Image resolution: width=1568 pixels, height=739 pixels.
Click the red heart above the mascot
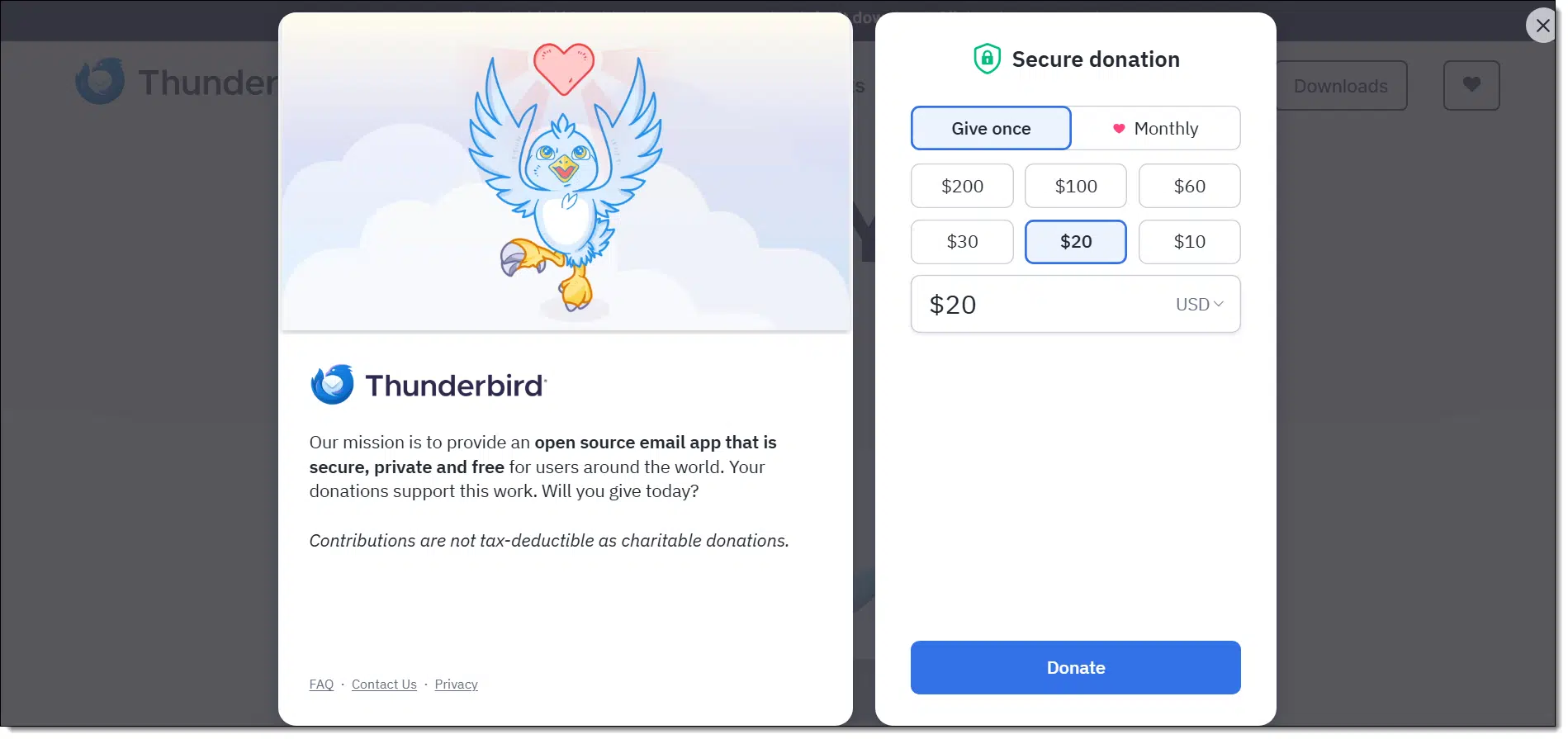564,68
